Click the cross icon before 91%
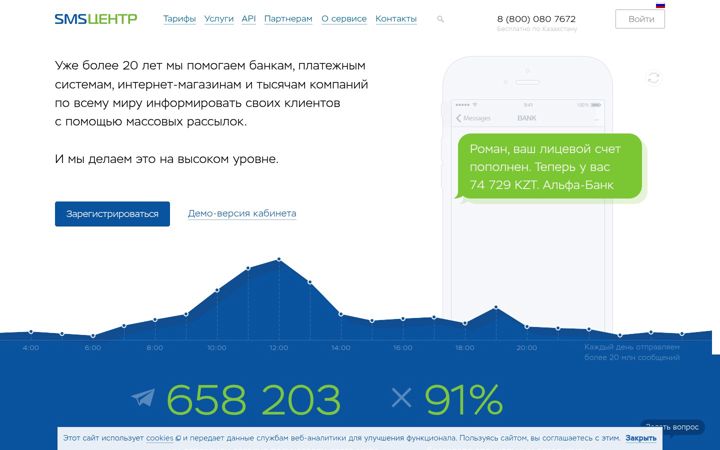720x450 pixels. [402, 398]
